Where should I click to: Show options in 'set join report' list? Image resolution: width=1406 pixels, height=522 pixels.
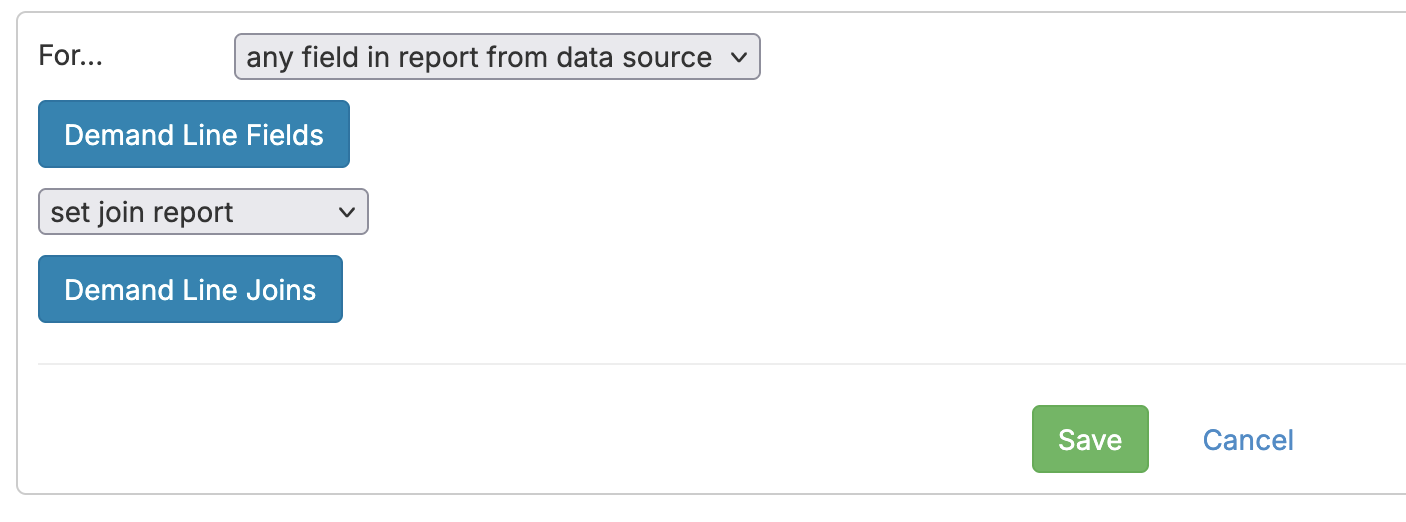[x=203, y=212]
